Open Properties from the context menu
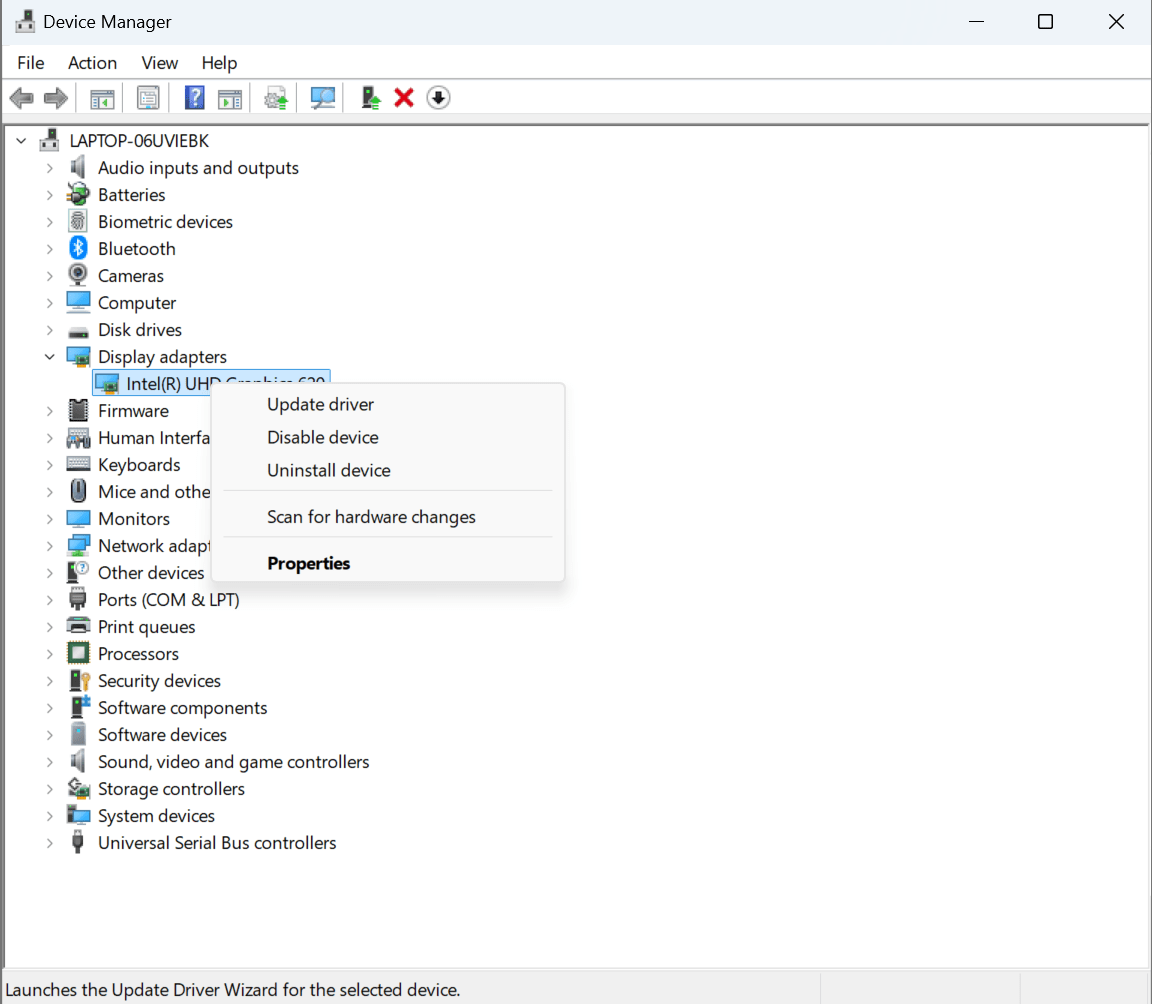 click(x=308, y=564)
